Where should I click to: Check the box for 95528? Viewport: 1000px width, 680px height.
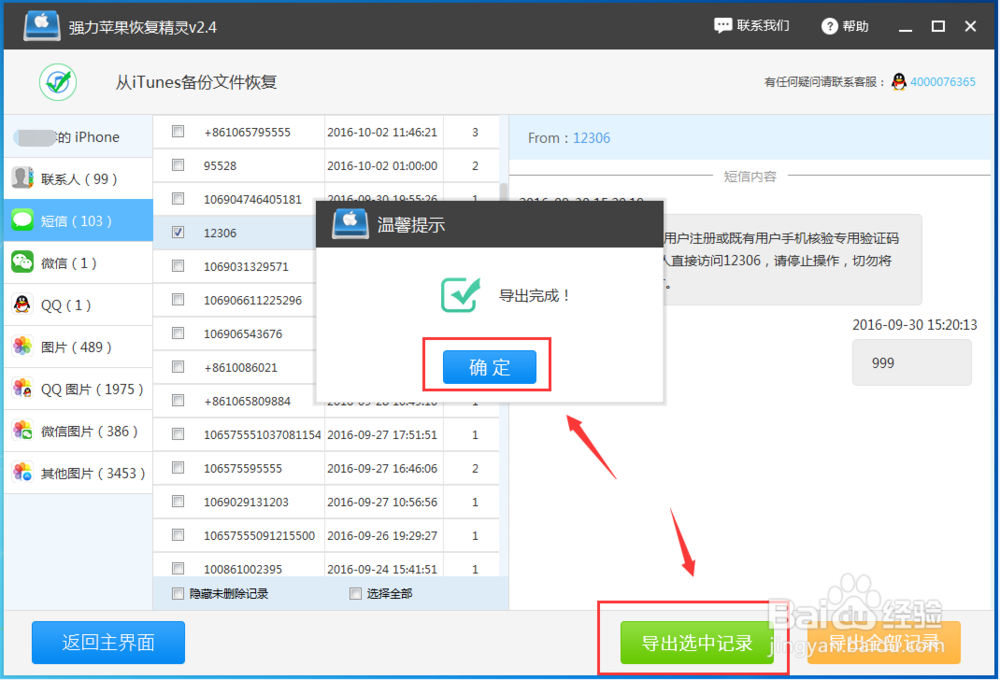pyautogui.click(x=178, y=165)
